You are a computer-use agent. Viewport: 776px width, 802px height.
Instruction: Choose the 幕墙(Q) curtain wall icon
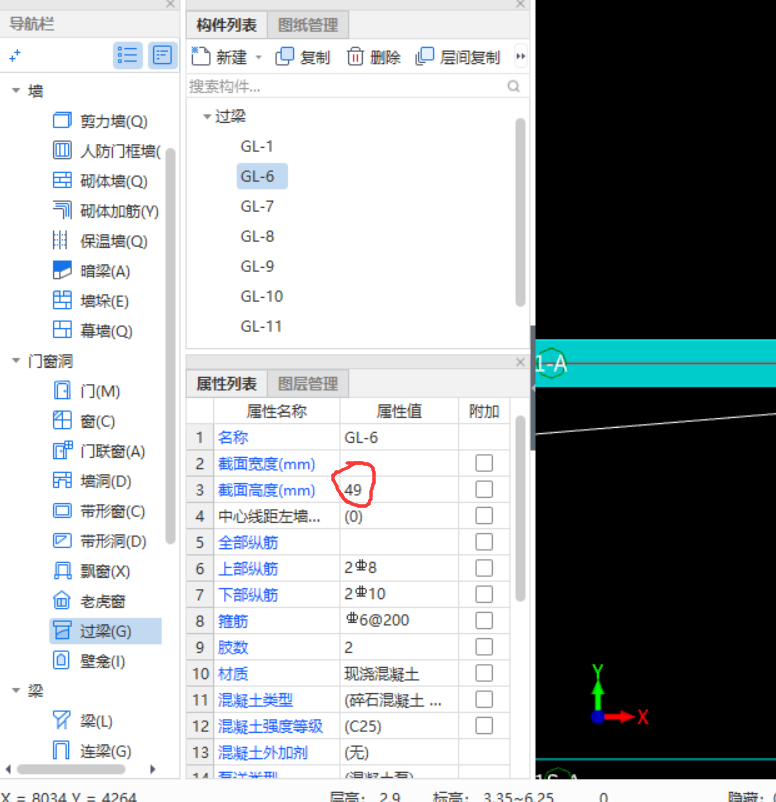pyautogui.click(x=62, y=330)
